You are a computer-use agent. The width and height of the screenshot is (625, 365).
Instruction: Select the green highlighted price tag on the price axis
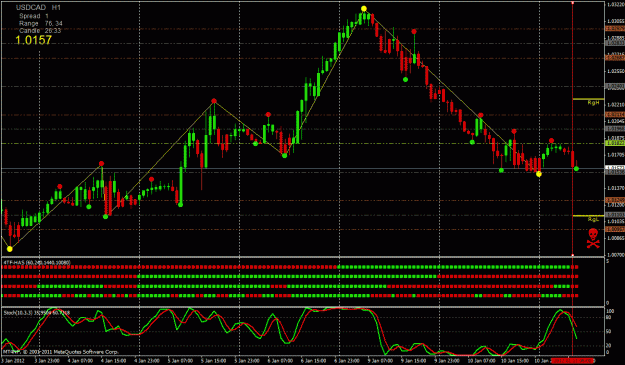pyautogui.click(x=615, y=143)
